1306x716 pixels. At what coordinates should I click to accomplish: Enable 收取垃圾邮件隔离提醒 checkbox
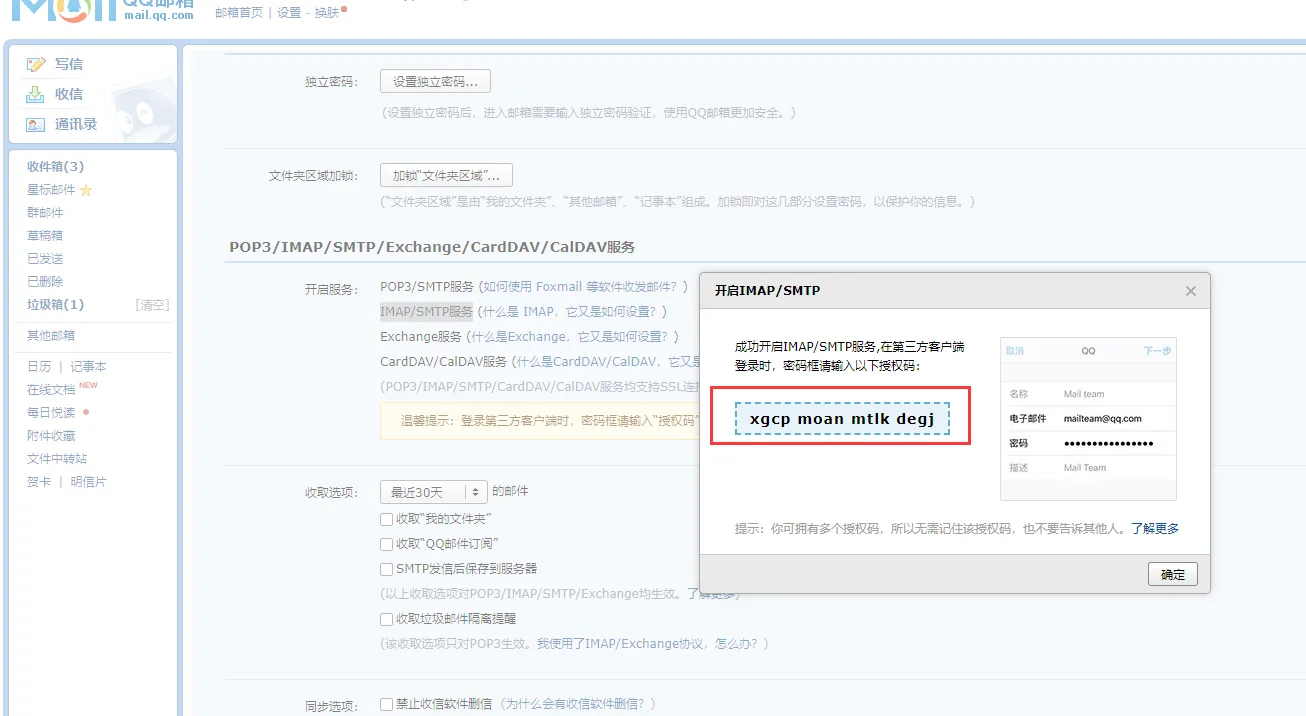(x=386, y=619)
